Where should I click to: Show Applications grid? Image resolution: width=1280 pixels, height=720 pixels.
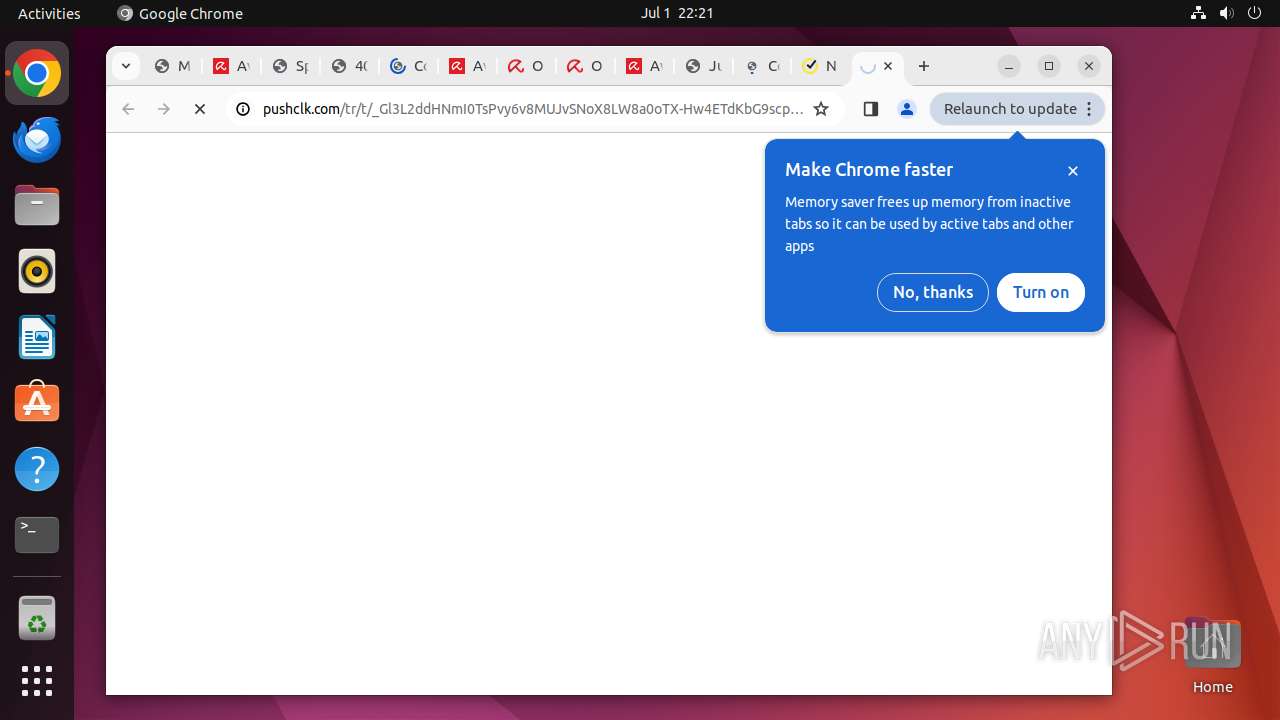pyautogui.click(x=37, y=681)
